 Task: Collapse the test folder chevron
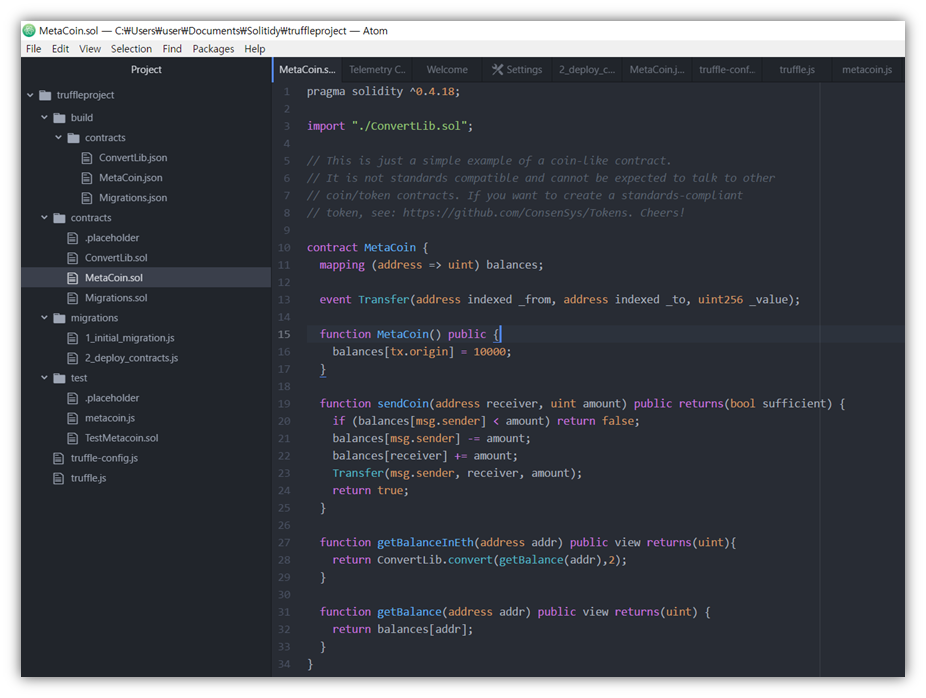pyautogui.click(x=44, y=378)
